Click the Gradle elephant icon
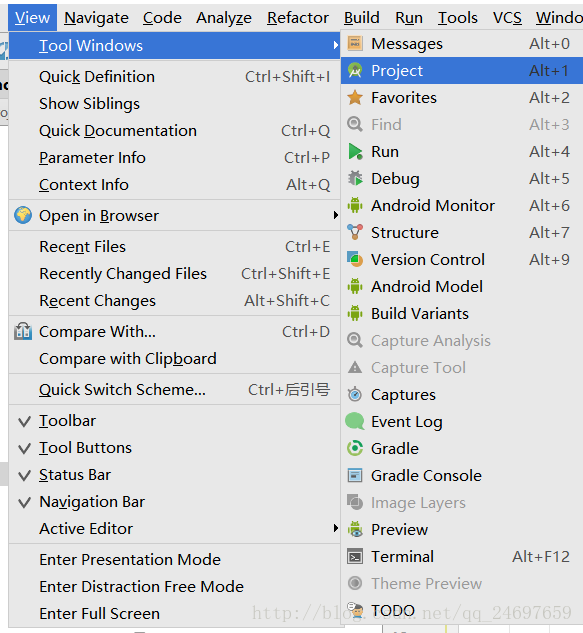 [355, 448]
